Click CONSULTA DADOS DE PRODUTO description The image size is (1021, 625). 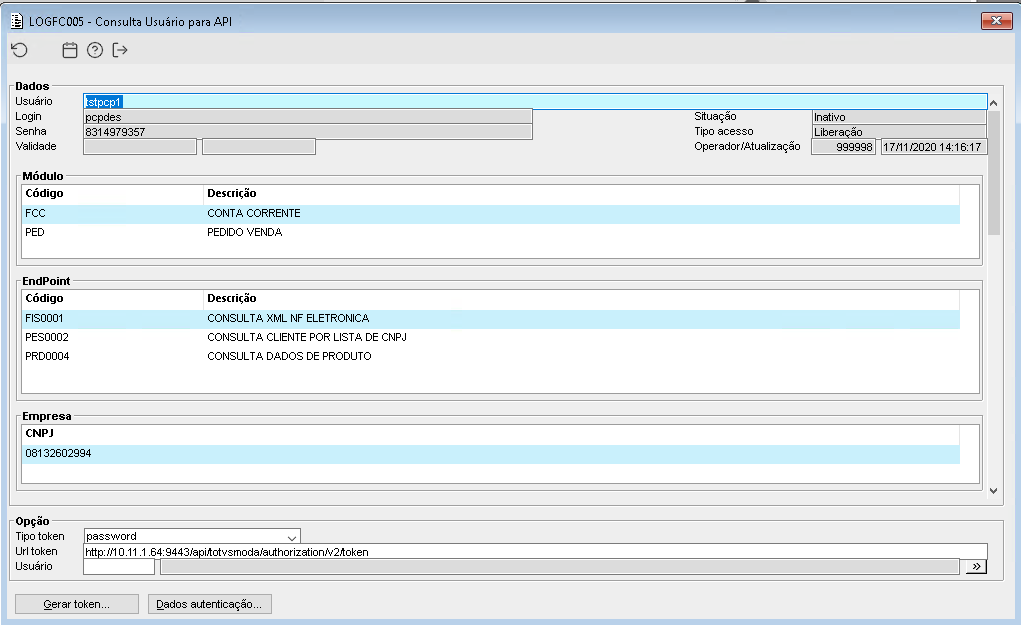(x=289, y=356)
